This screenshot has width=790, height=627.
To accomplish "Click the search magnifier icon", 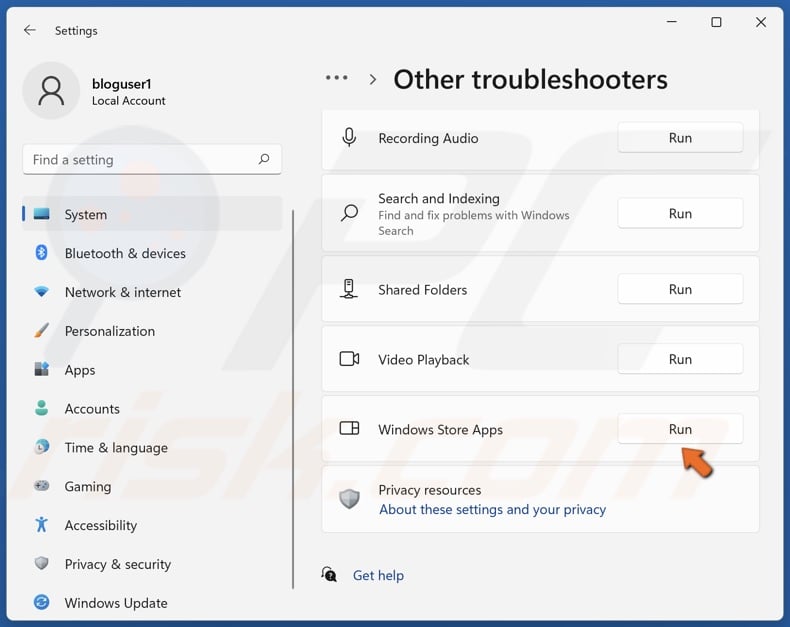I will pos(264,159).
